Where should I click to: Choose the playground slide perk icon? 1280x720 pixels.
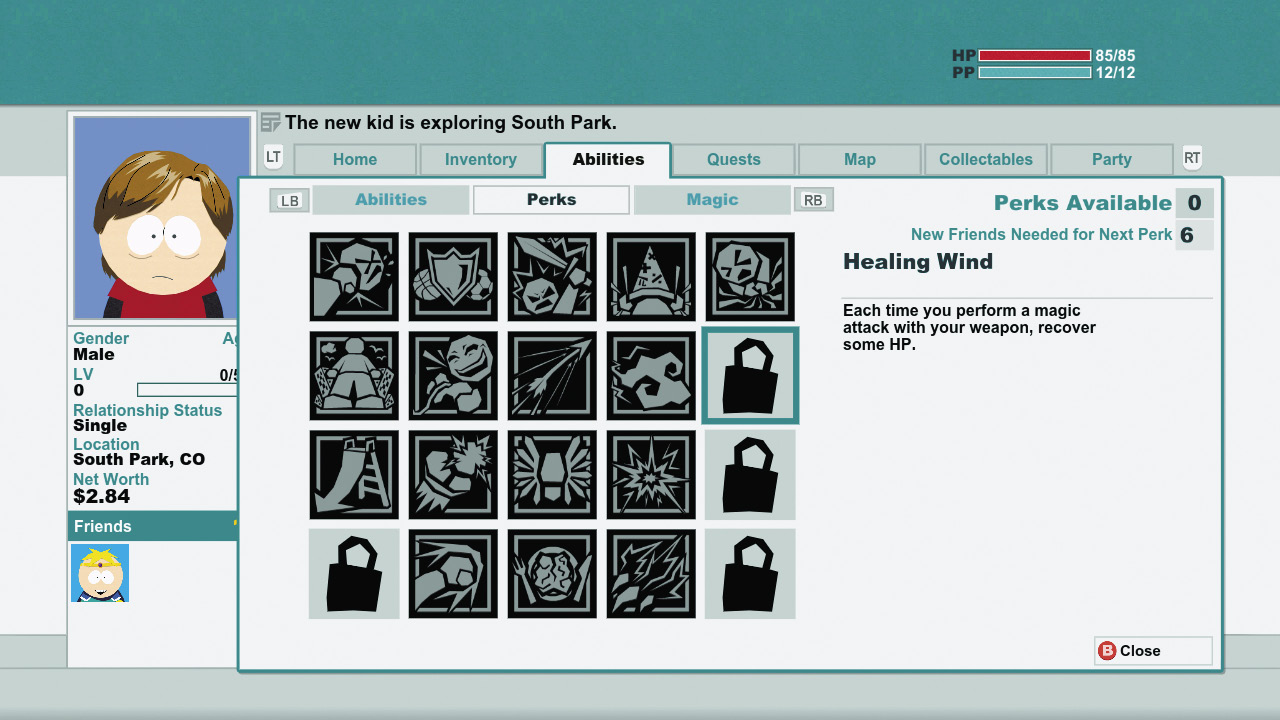pyautogui.click(x=354, y=475)
